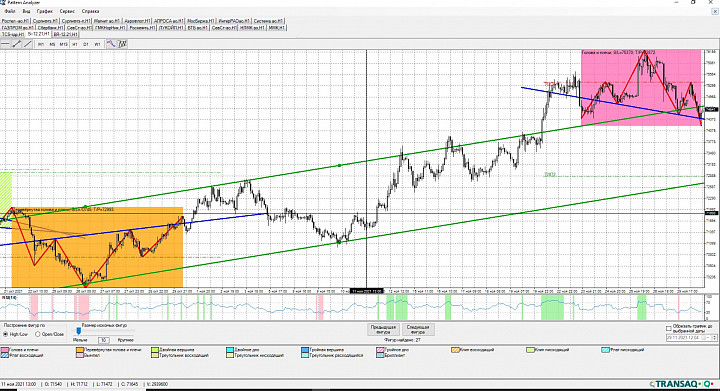This screenshot has height=391, width=720.
Task: Switch to the МосБиржа.H1 tab
Action: (x=201, y=21)
